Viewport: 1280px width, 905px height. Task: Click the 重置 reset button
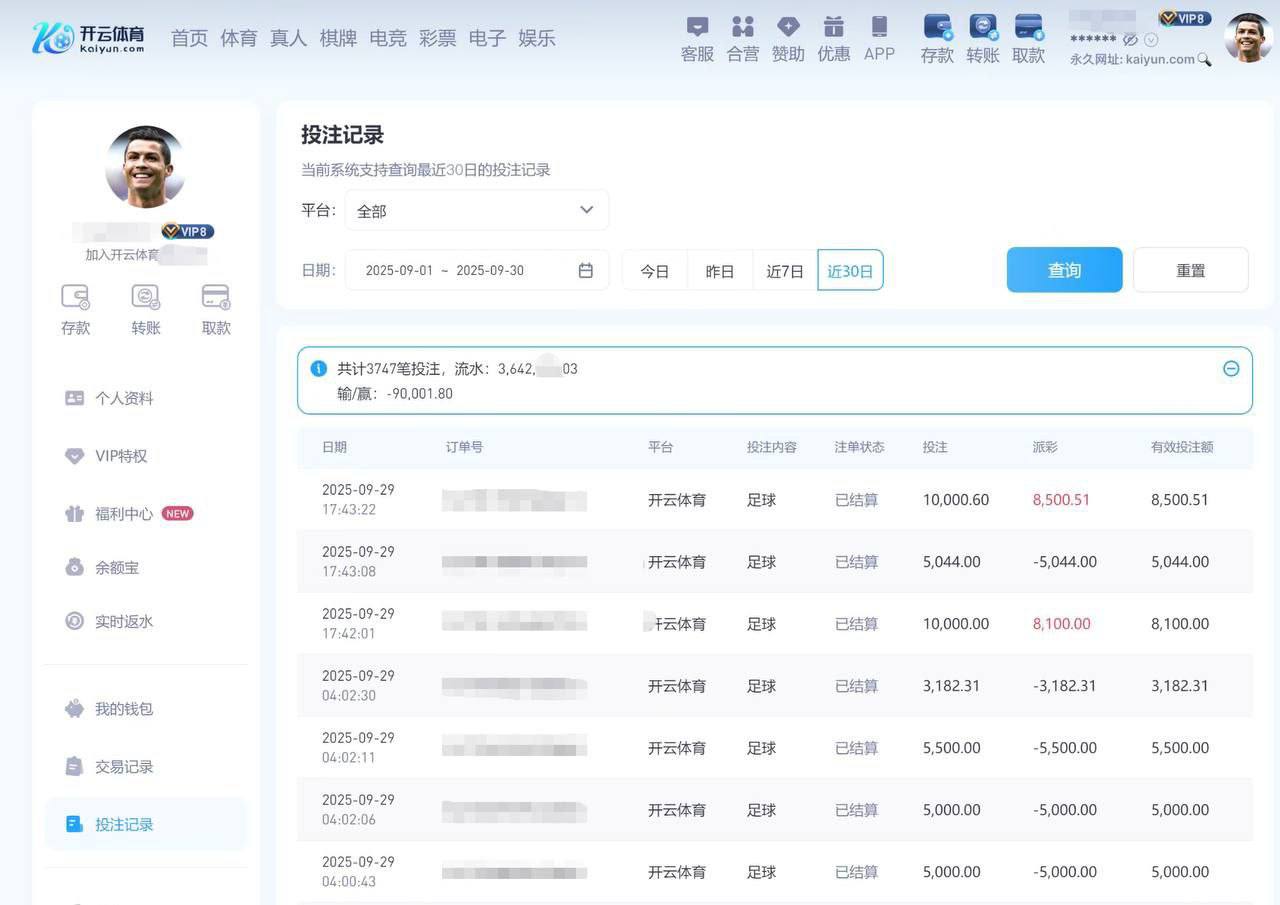coord(1190,270)
